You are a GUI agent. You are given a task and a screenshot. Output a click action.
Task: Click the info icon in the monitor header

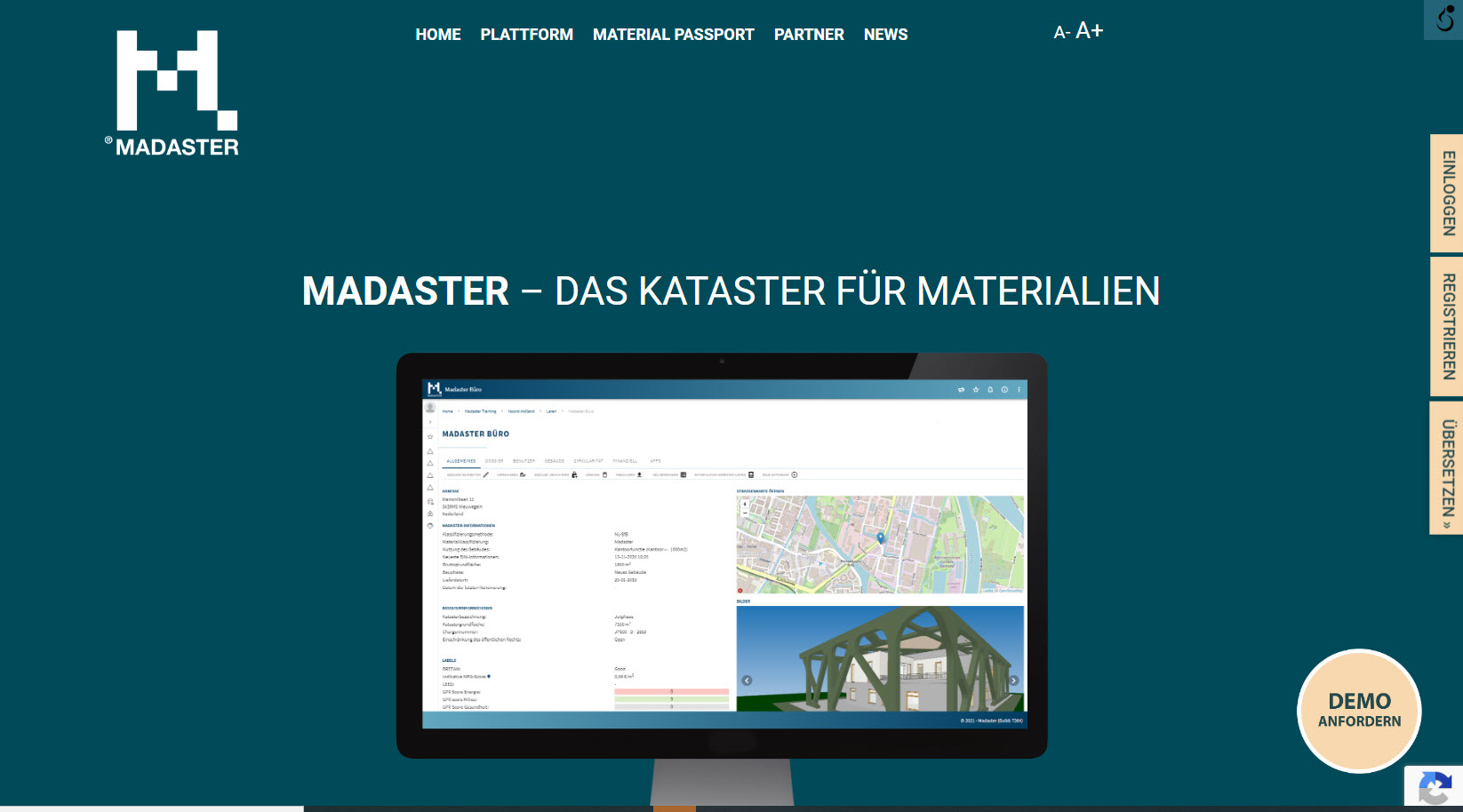click(x=1004, y=390)
